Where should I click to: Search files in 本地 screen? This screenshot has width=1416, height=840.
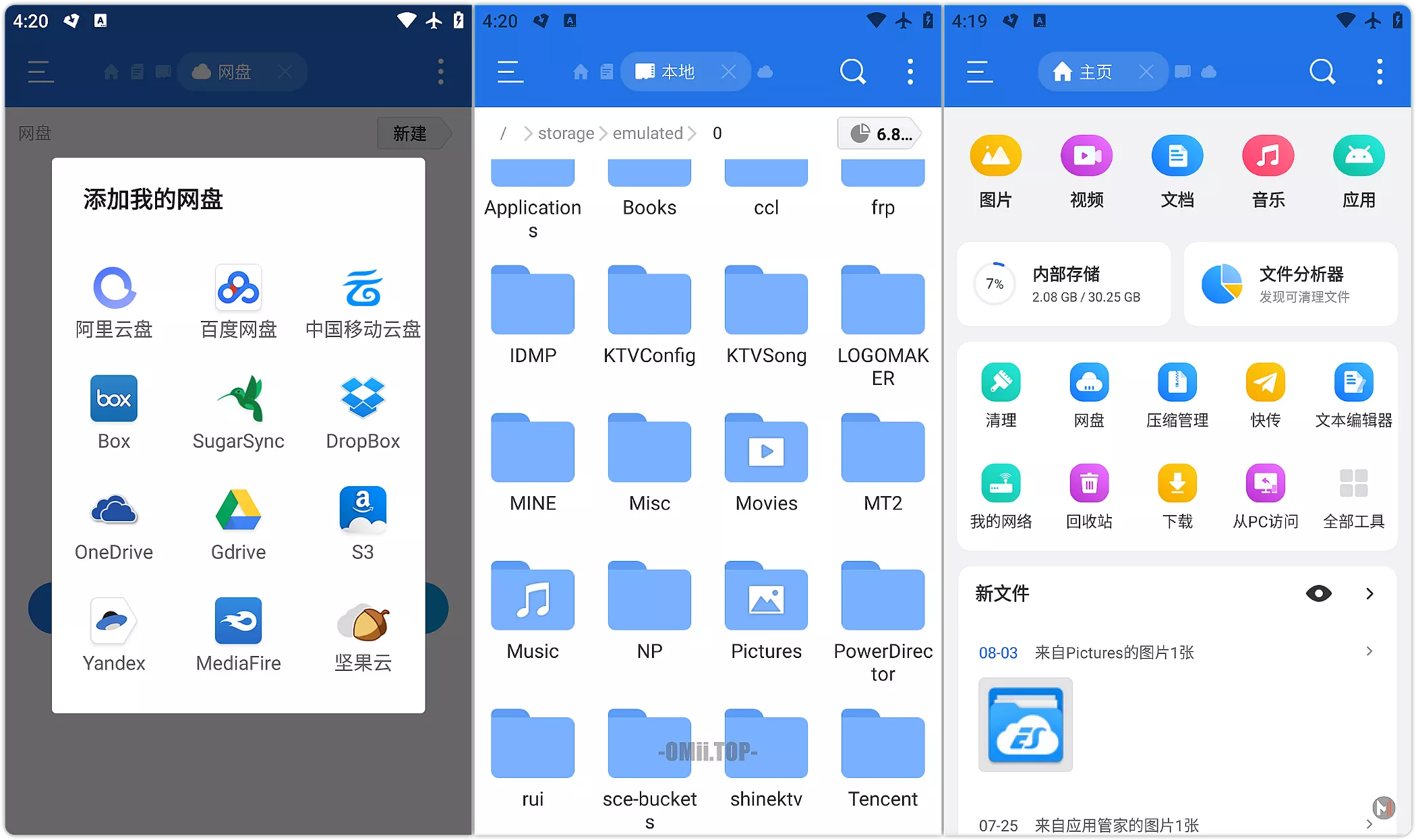[853, 71]
